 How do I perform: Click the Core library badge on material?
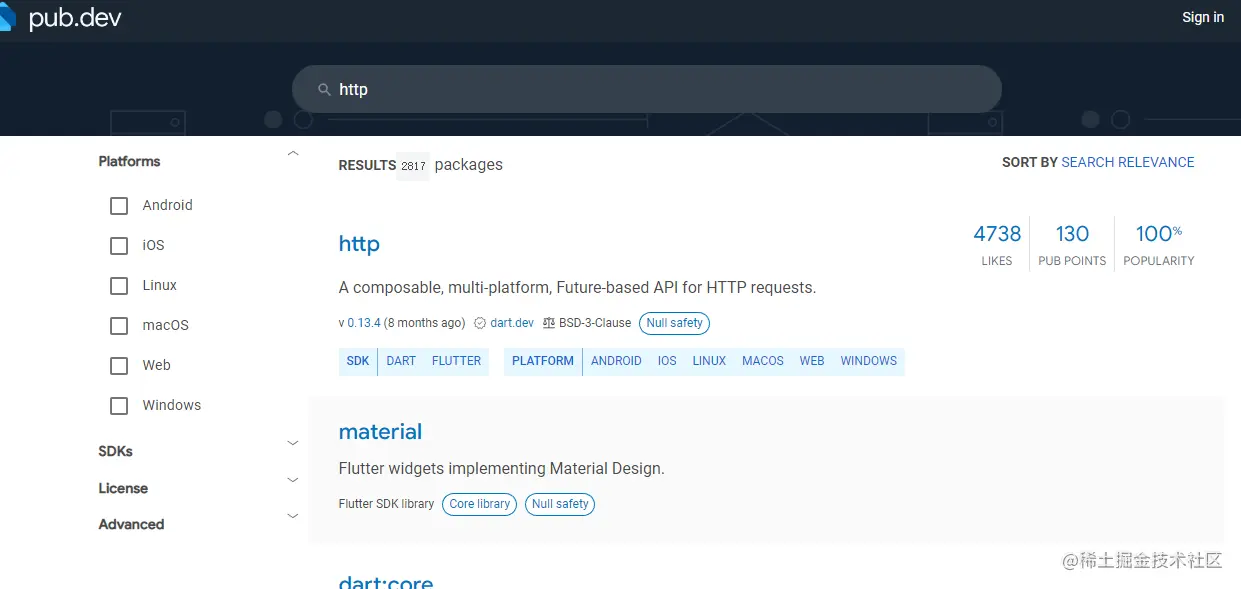coord(479,504)
